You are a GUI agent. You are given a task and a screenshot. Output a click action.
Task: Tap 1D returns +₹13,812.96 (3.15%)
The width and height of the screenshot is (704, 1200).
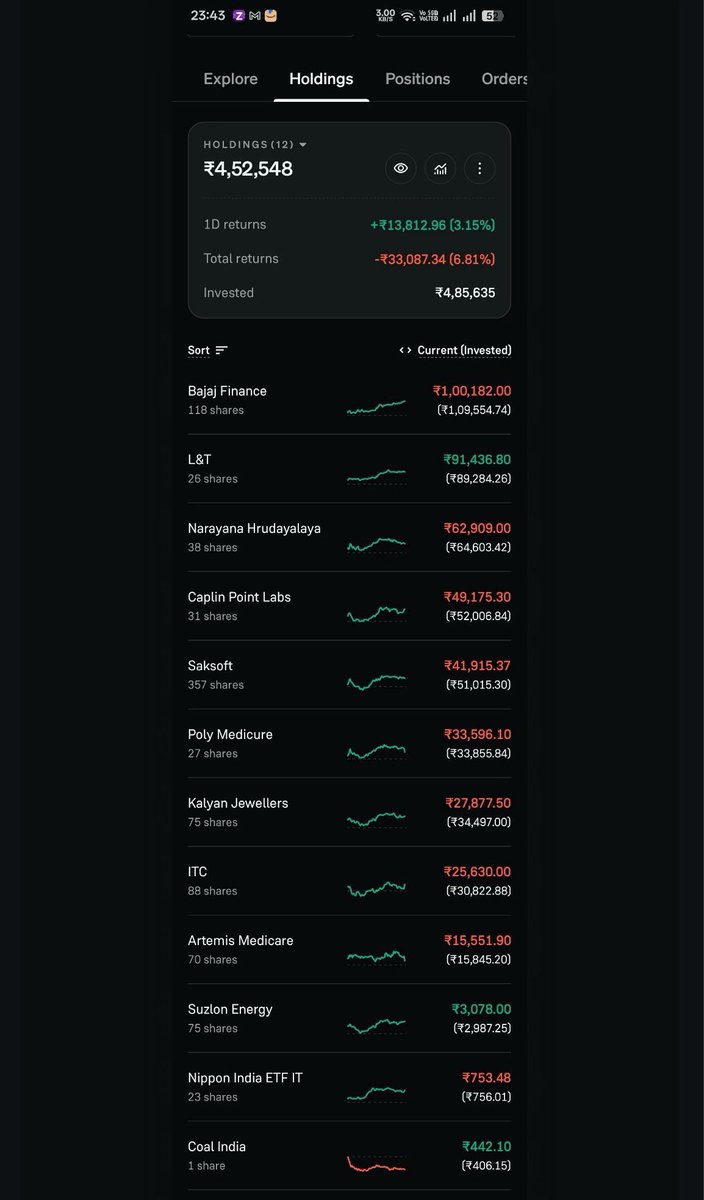(x=433, y=225)
